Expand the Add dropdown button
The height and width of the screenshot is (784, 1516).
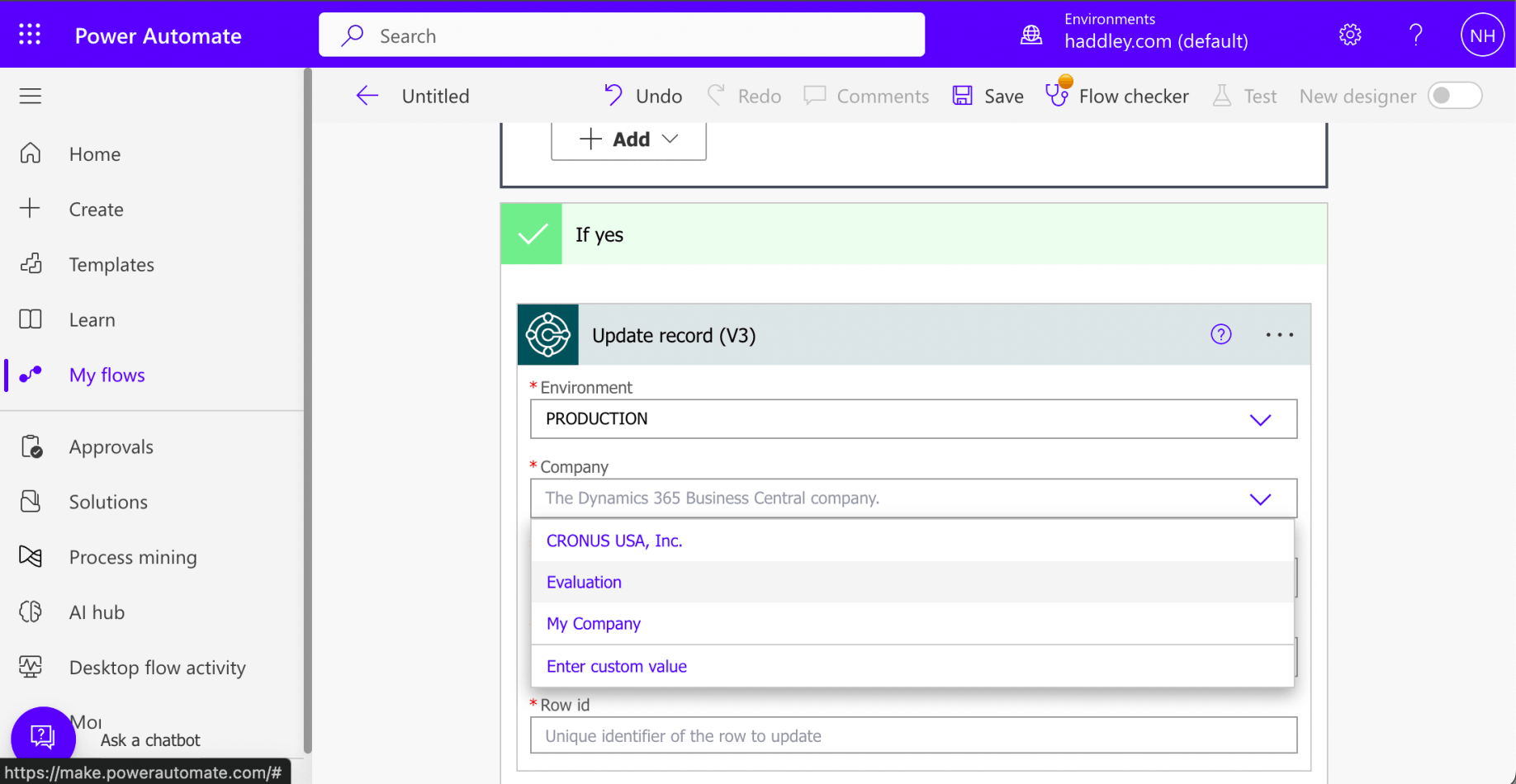coord(628,139)
